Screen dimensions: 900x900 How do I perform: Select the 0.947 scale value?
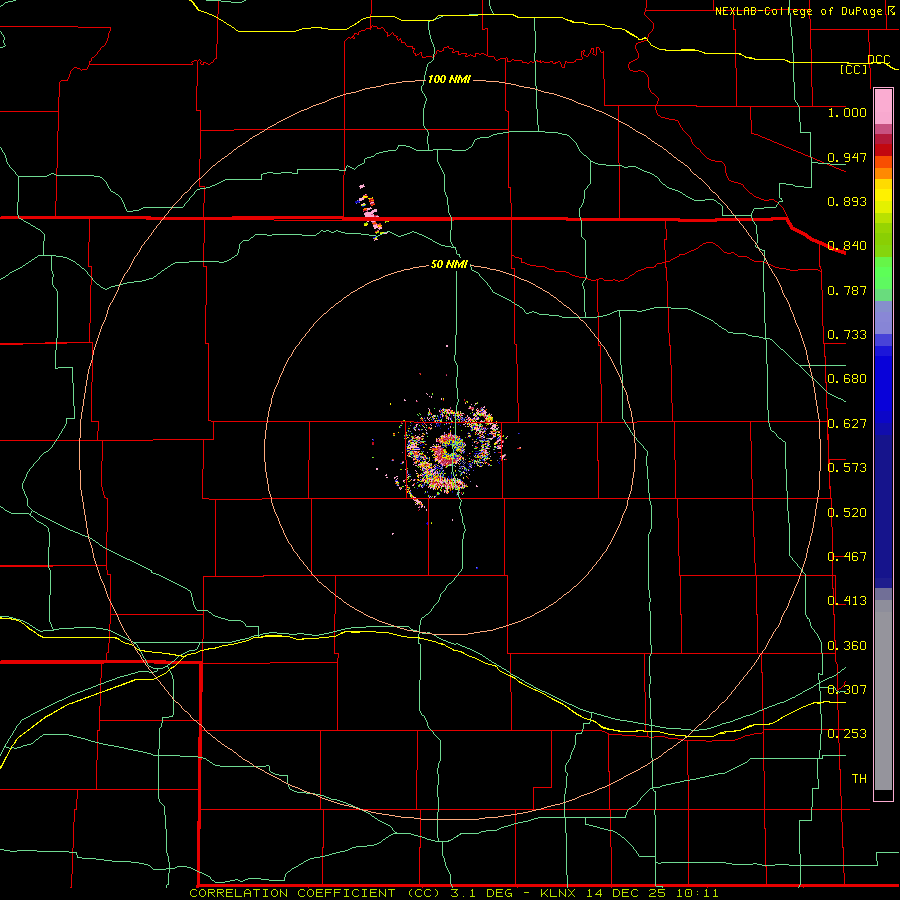(847, 157)
